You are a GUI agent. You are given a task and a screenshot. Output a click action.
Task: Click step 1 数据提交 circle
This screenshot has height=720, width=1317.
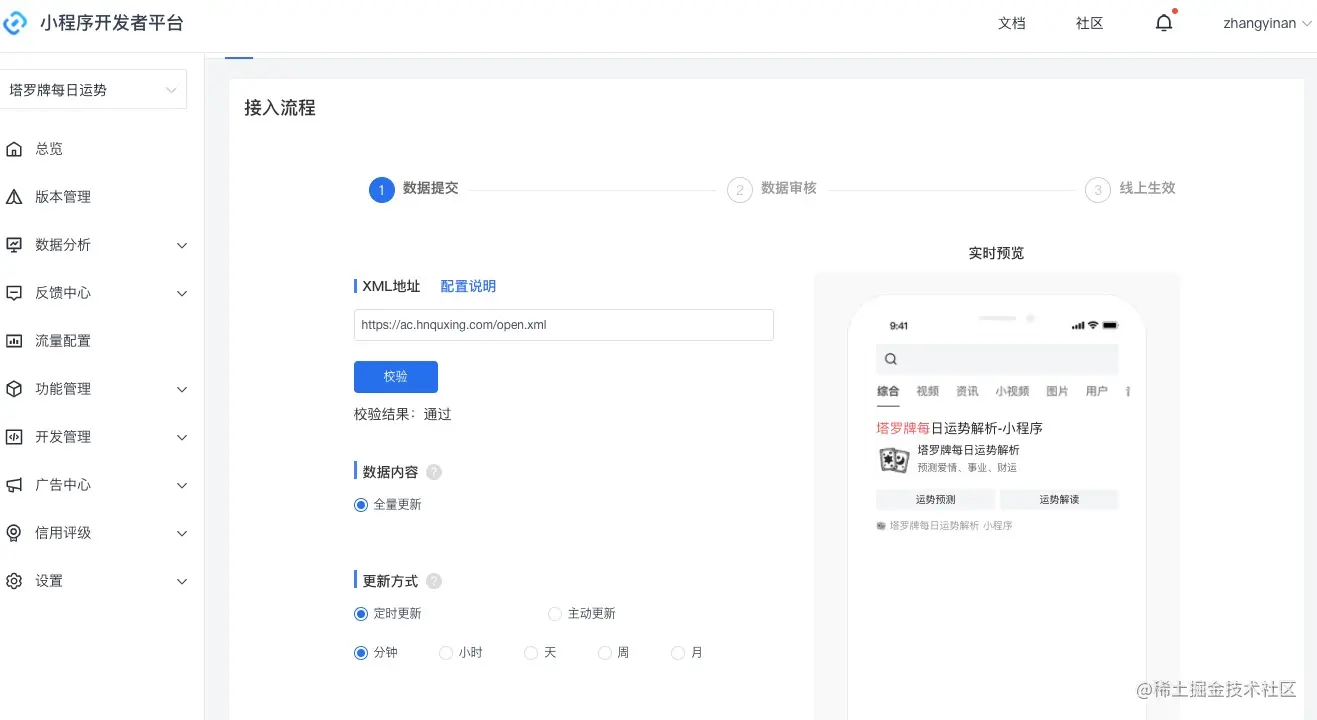[382, 189]
